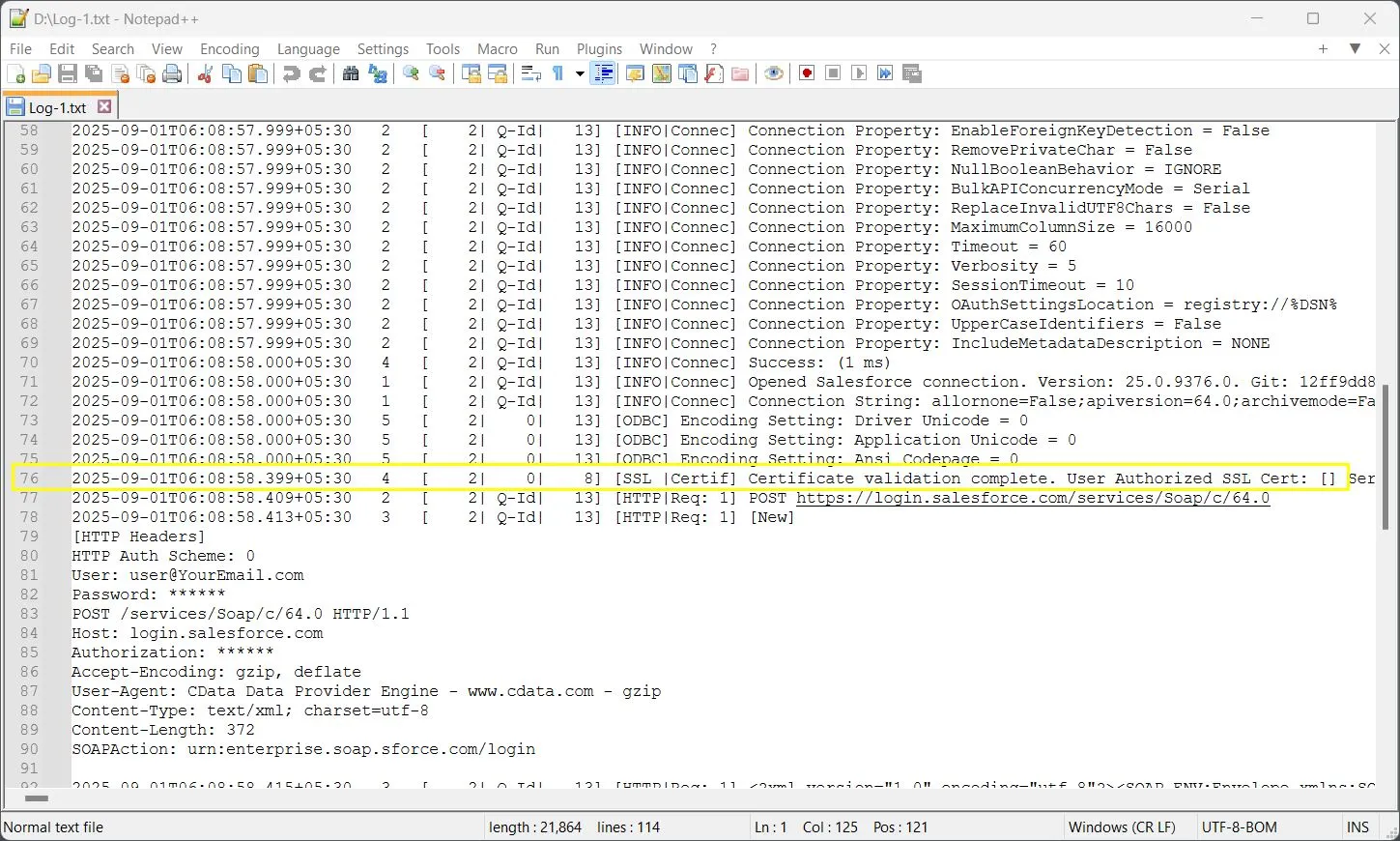Open the Find dialog with binoculars icon
The height and width of the screenshot is (841, 1400).
tap(351, 74)
